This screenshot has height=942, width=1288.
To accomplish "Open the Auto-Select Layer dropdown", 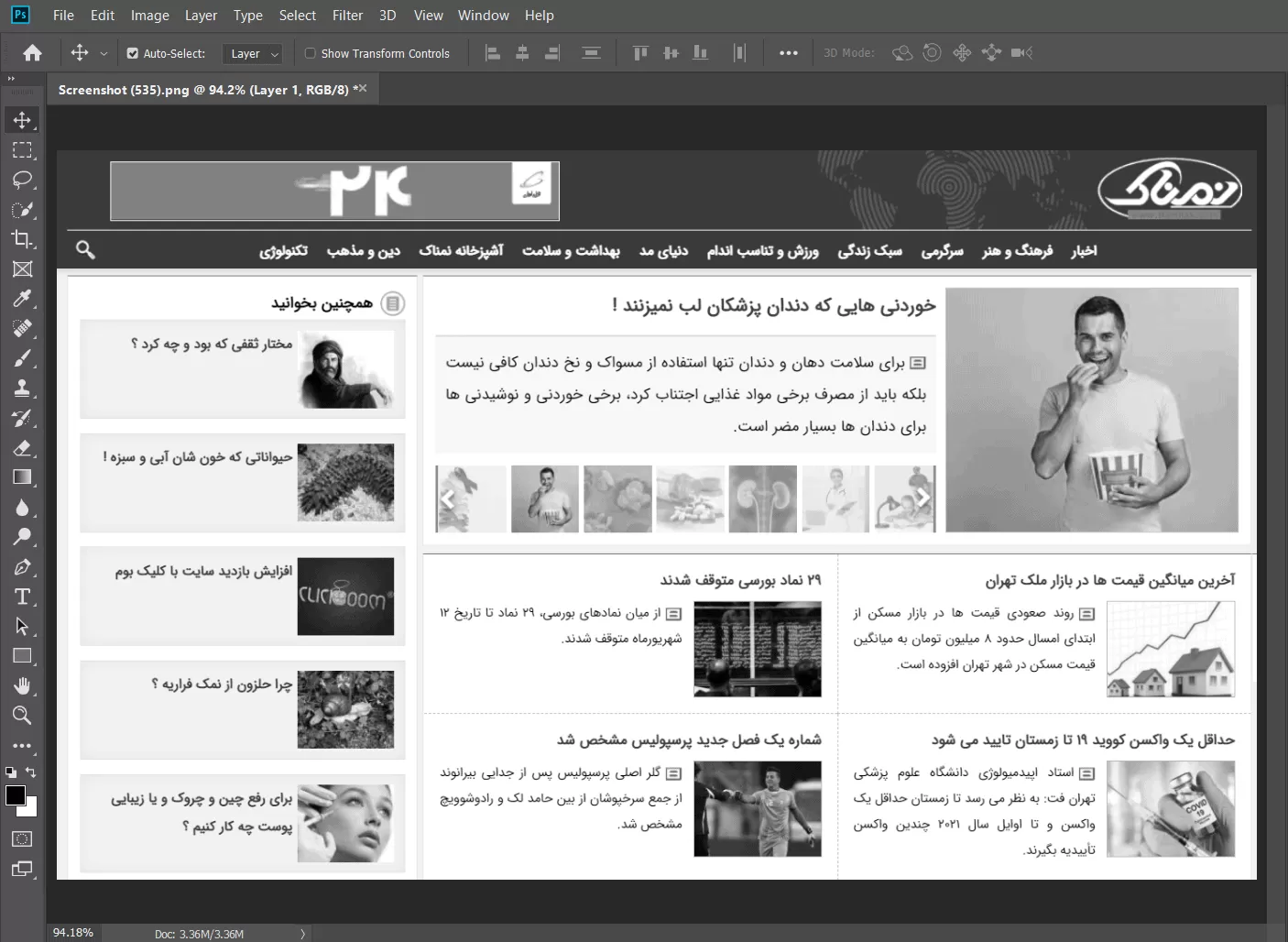I will pyautogui.click(x=252, y=54).
